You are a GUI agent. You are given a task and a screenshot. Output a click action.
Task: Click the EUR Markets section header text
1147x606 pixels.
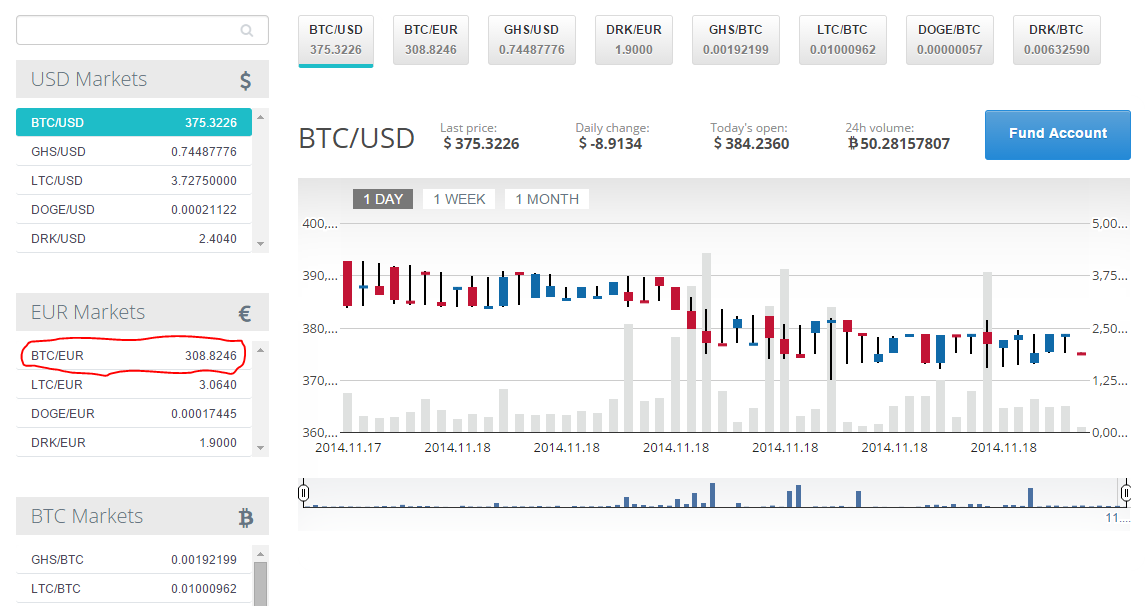coord(88,313)
